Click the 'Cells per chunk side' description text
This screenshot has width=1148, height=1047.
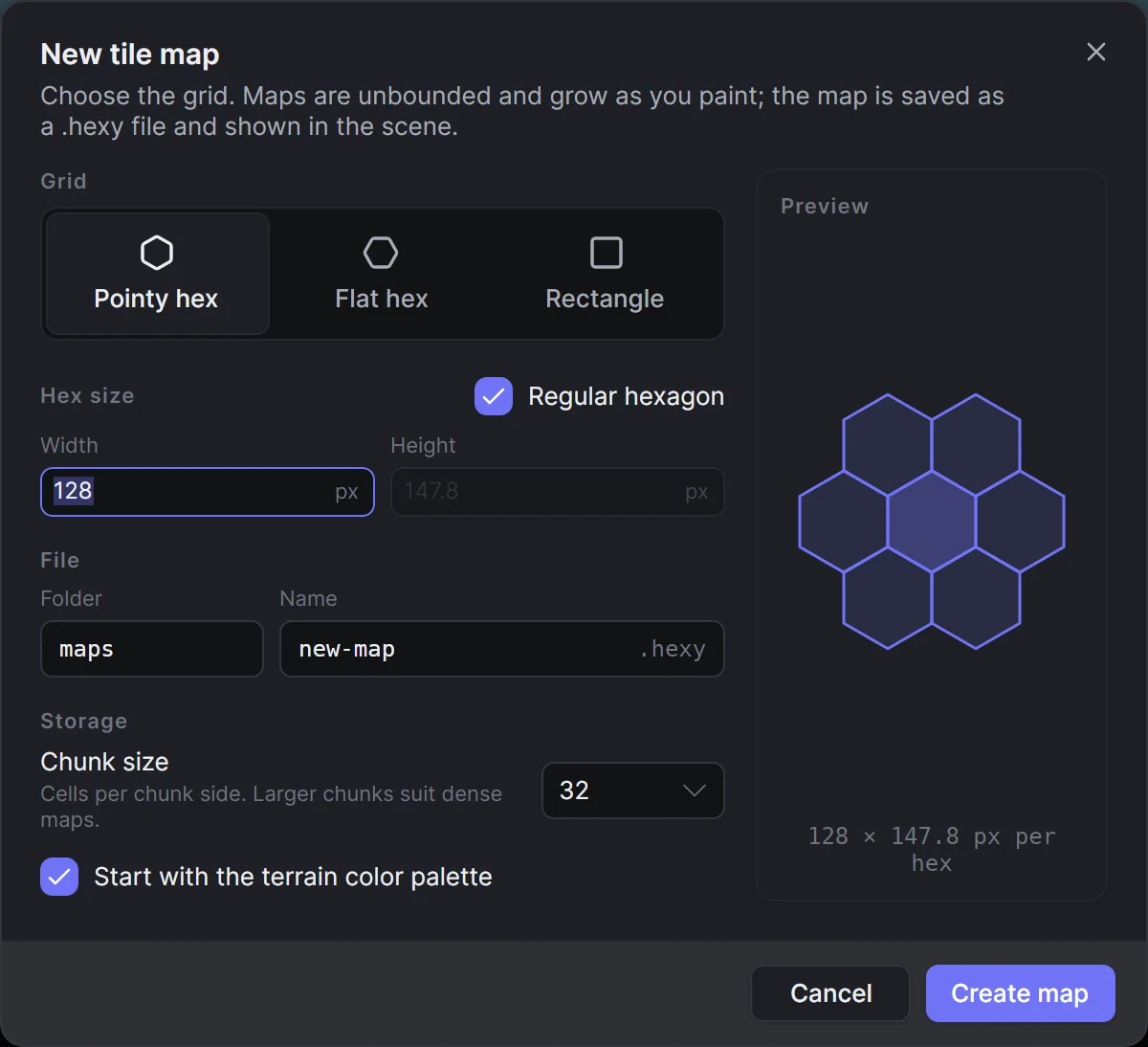(x=272, y=807)
